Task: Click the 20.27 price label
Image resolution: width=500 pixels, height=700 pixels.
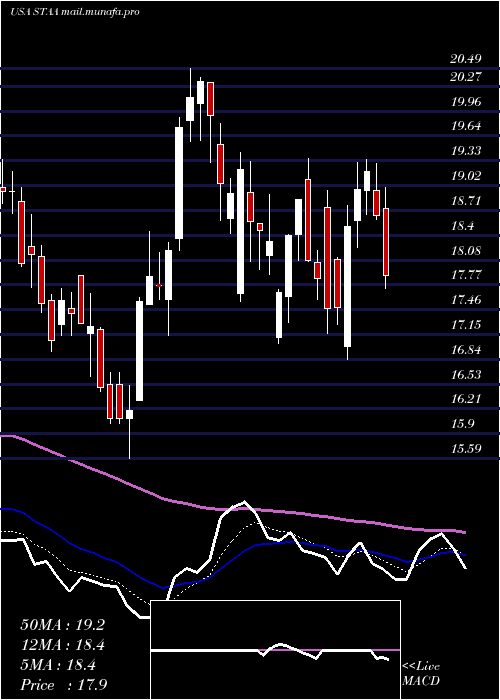Action: click(466, 77)
